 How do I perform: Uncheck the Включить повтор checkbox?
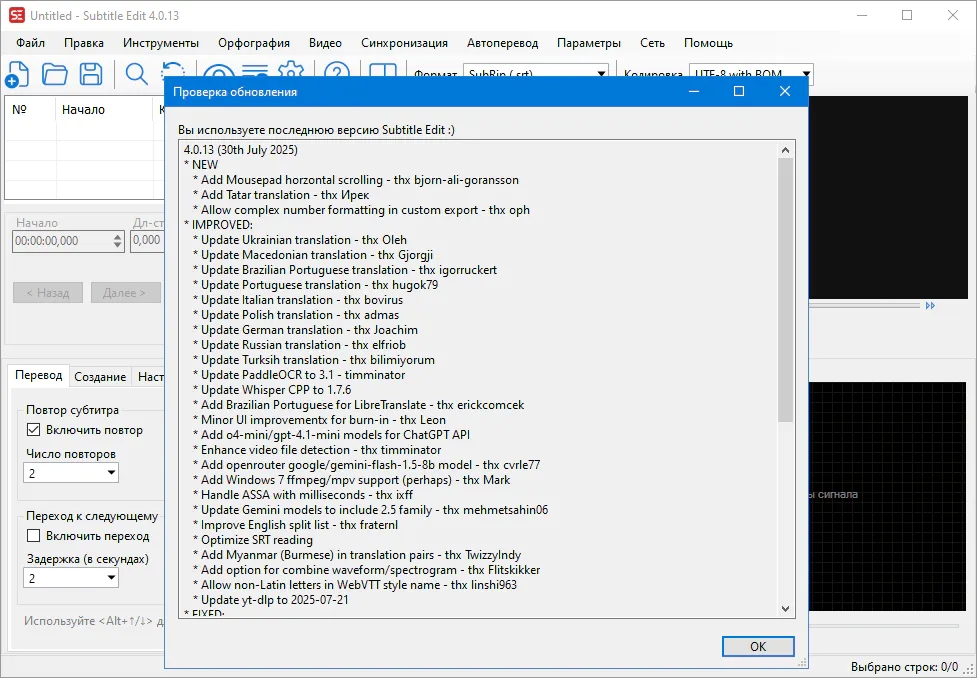coord(34,430)
